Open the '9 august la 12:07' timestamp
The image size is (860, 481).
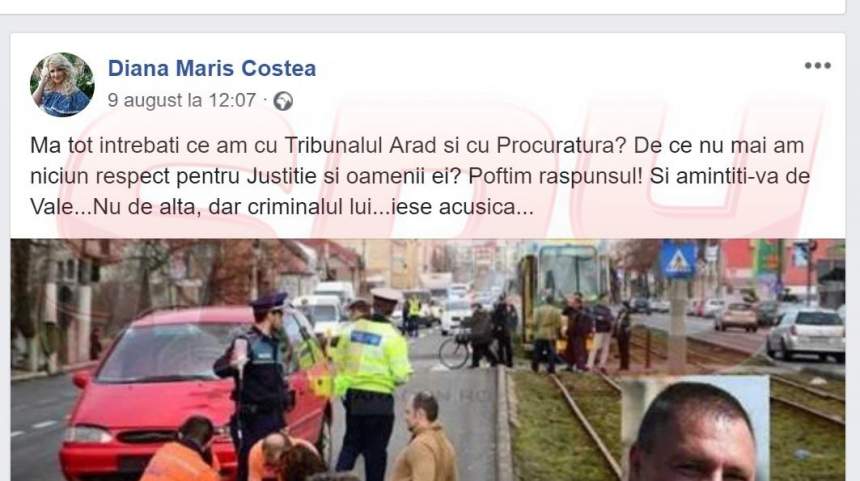(x=182, y=100)
